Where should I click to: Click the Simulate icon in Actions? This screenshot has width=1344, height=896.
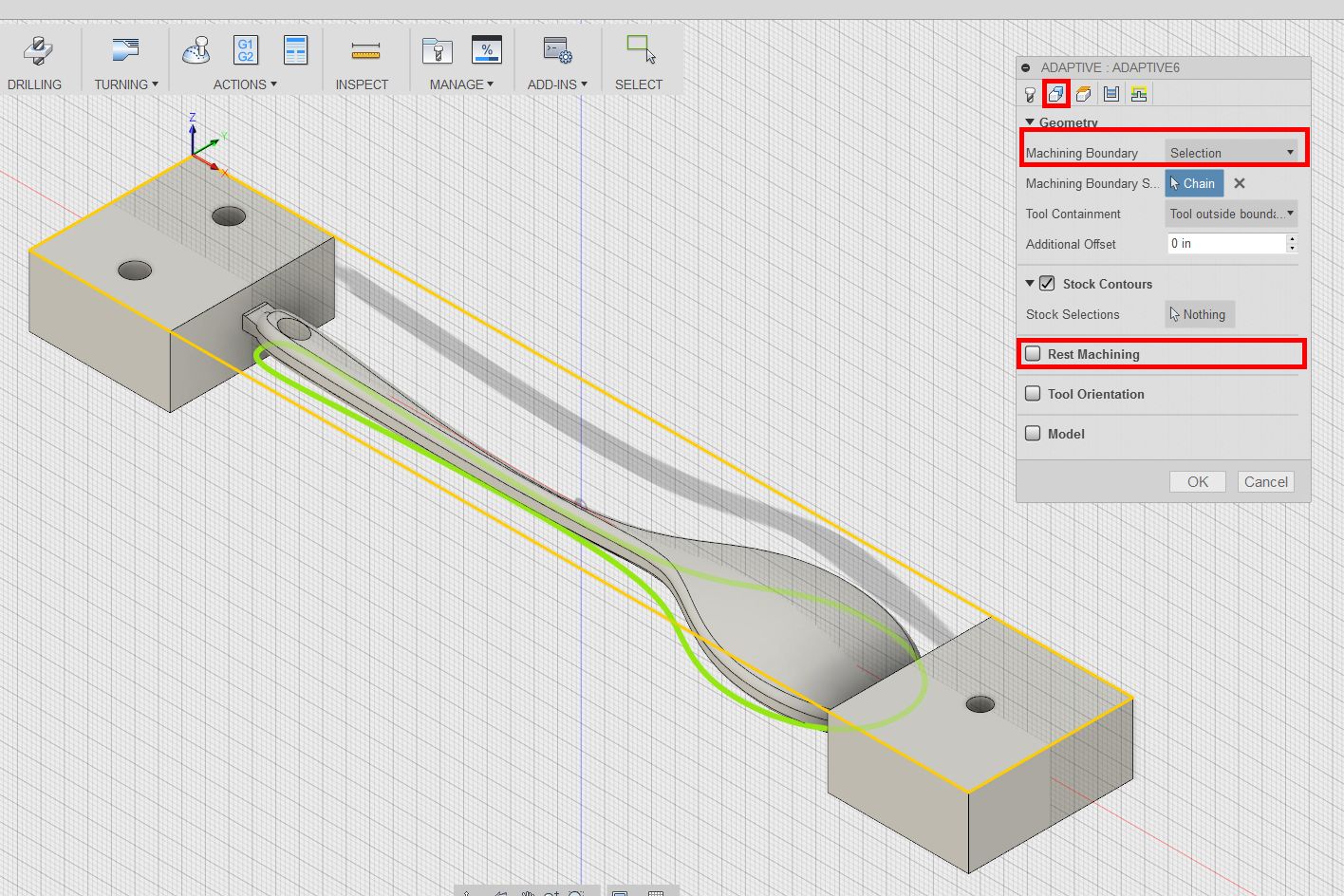[x=196, y=51]
